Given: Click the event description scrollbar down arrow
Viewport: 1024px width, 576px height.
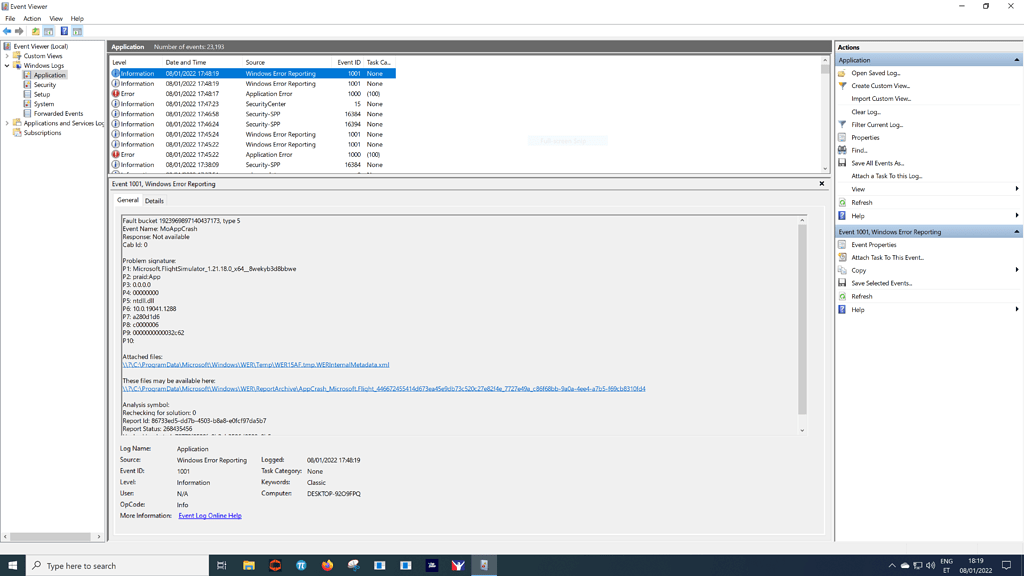Looking at the screenshot, I should click(802, 430).
